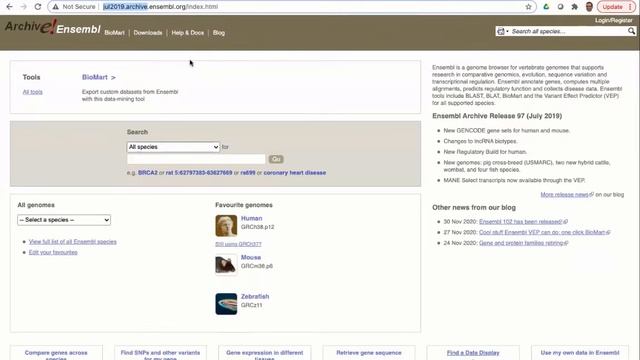The image size is (640, 360).
Task: Click the Zebrafish genome thumbnail
Action: tap(226, 304)
